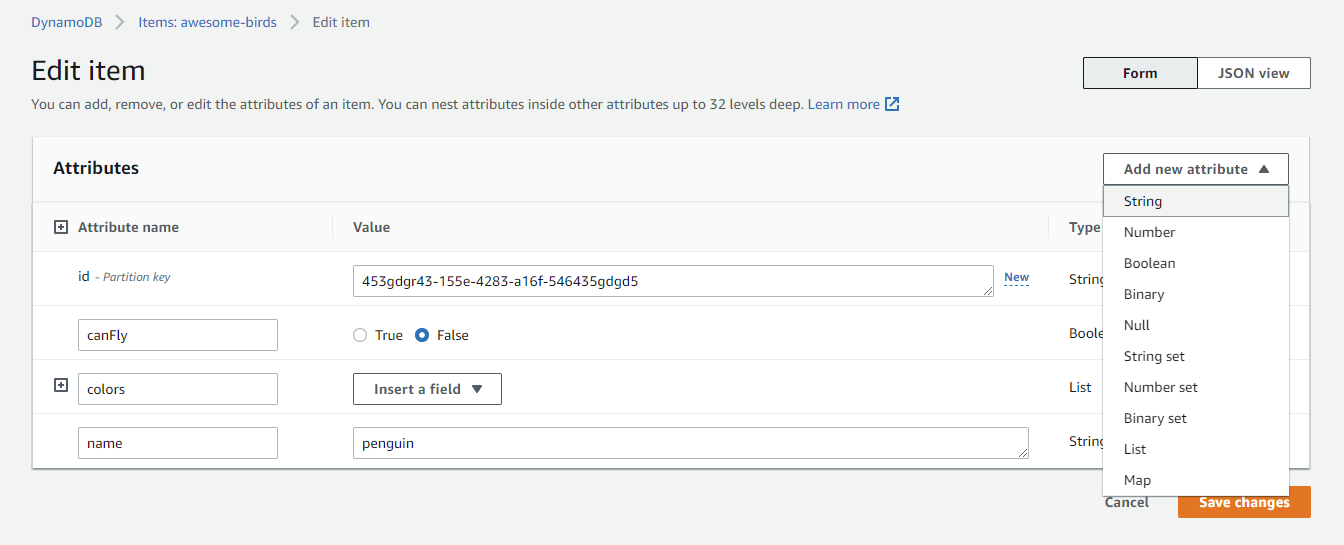This screenshot has width=1344, height=545.
Task: Collapse the Add new attribute dropdown
Action: [1195, 169]
